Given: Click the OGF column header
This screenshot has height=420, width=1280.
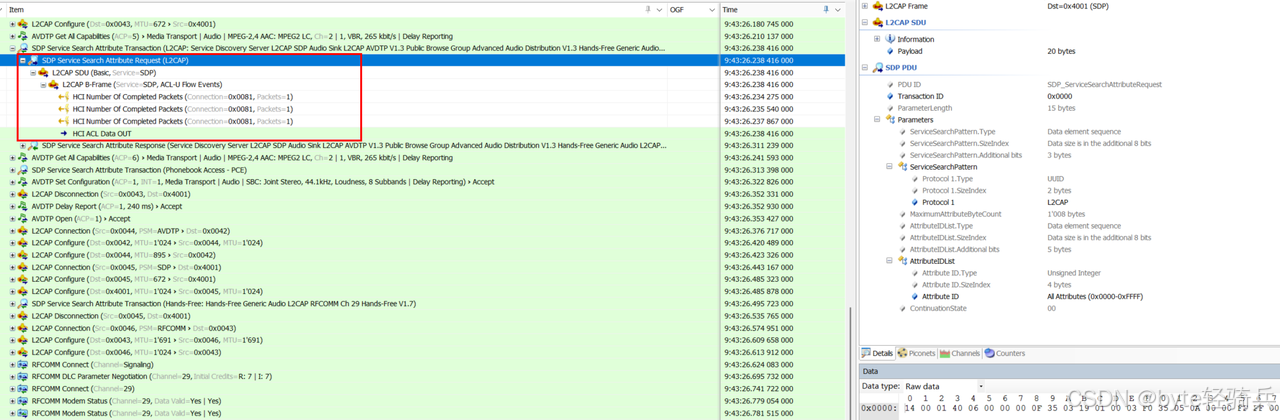Looking at the screenshot, I should point(677,9).
